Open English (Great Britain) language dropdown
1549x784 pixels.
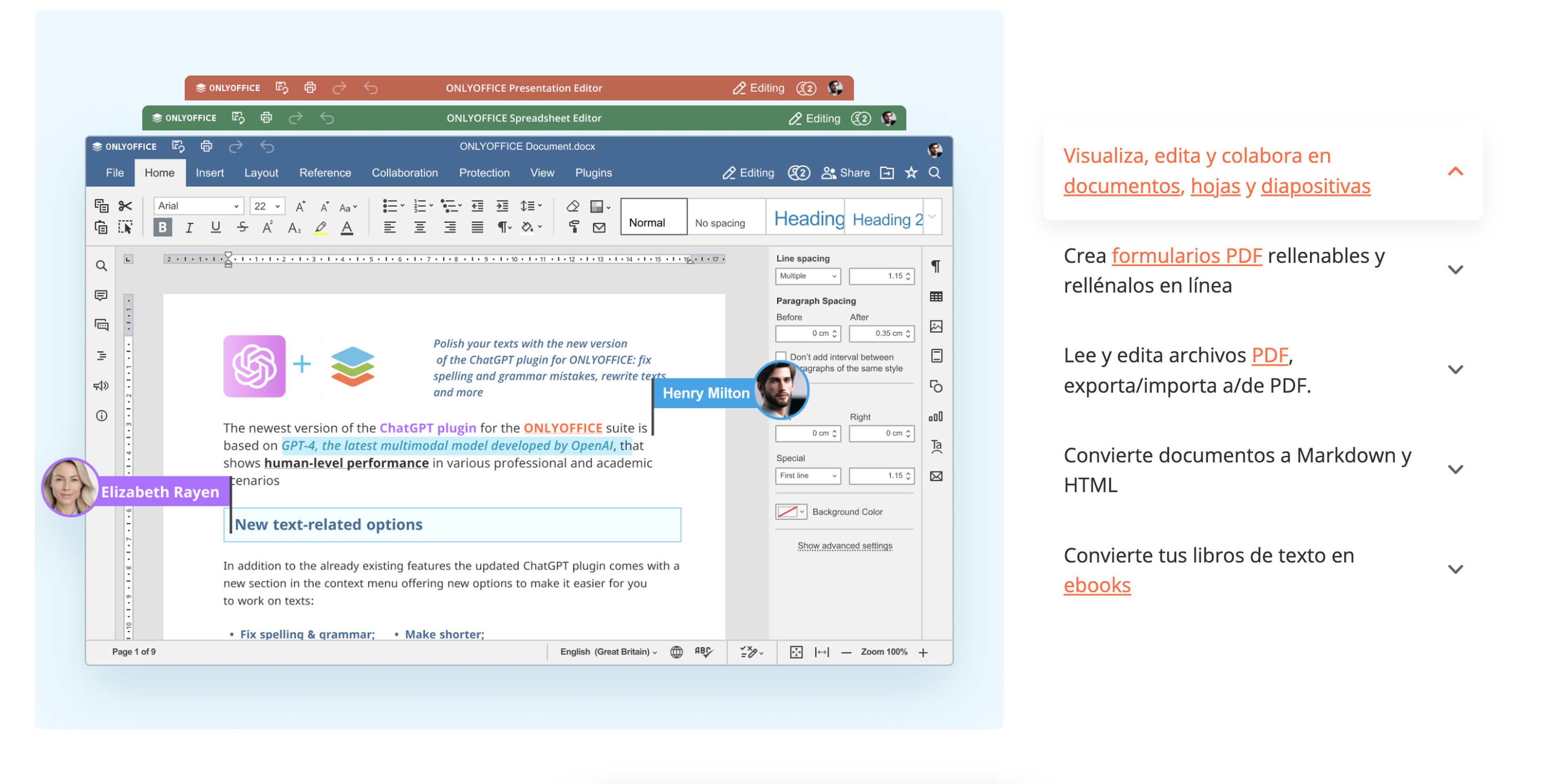click(609, 652)
